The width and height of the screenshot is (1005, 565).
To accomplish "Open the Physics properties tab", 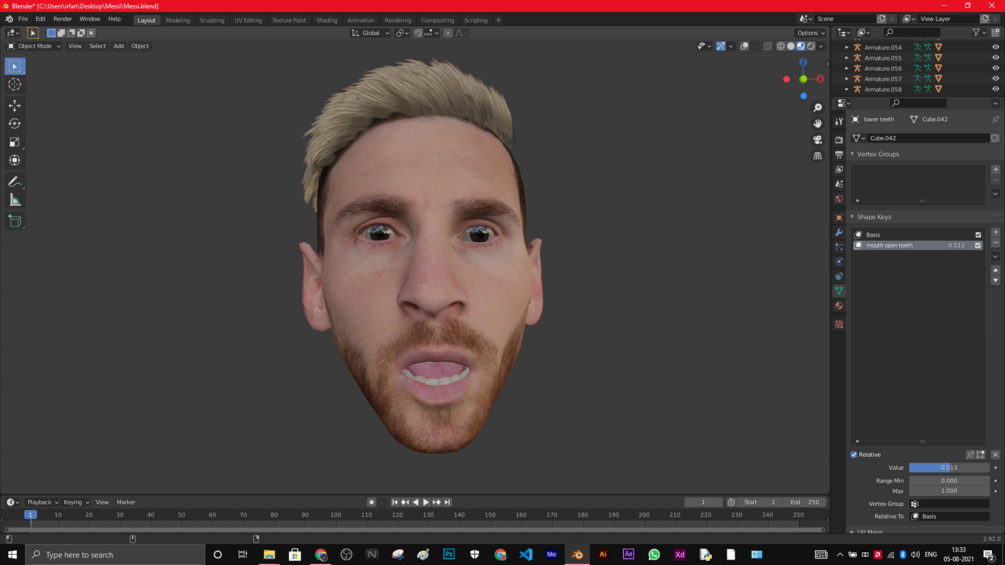I will [839, 261].
